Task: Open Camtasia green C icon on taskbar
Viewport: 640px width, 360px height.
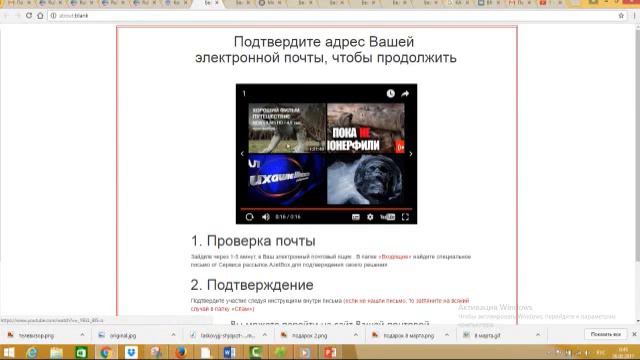Action: click(x=256, y=352)
